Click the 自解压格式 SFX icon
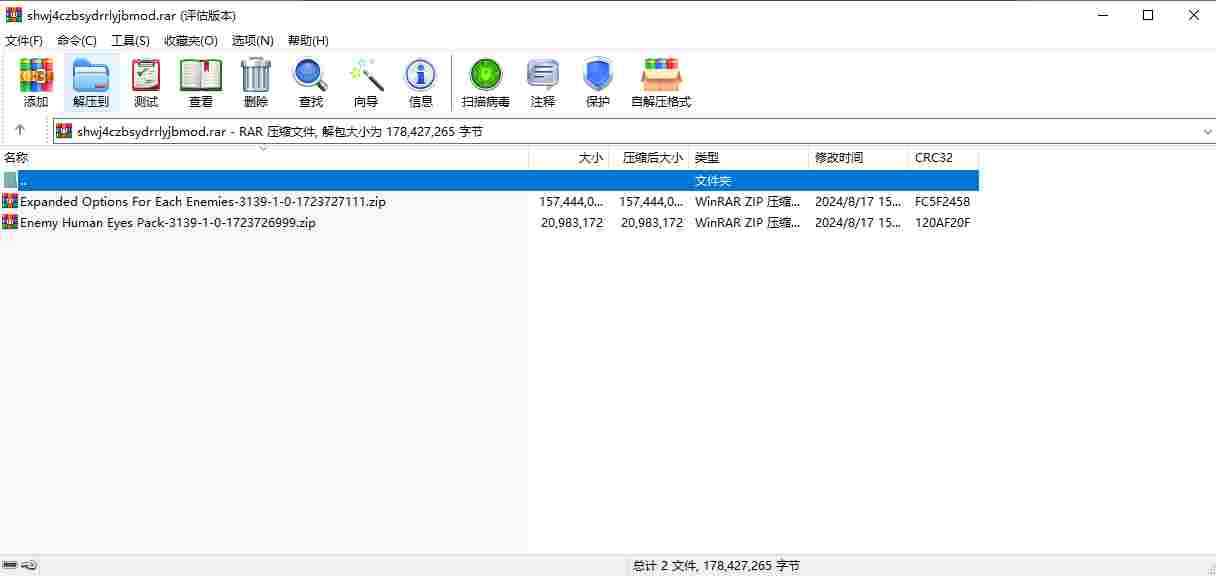This screenshot has width=1216, height=576. tap(661, 82)
